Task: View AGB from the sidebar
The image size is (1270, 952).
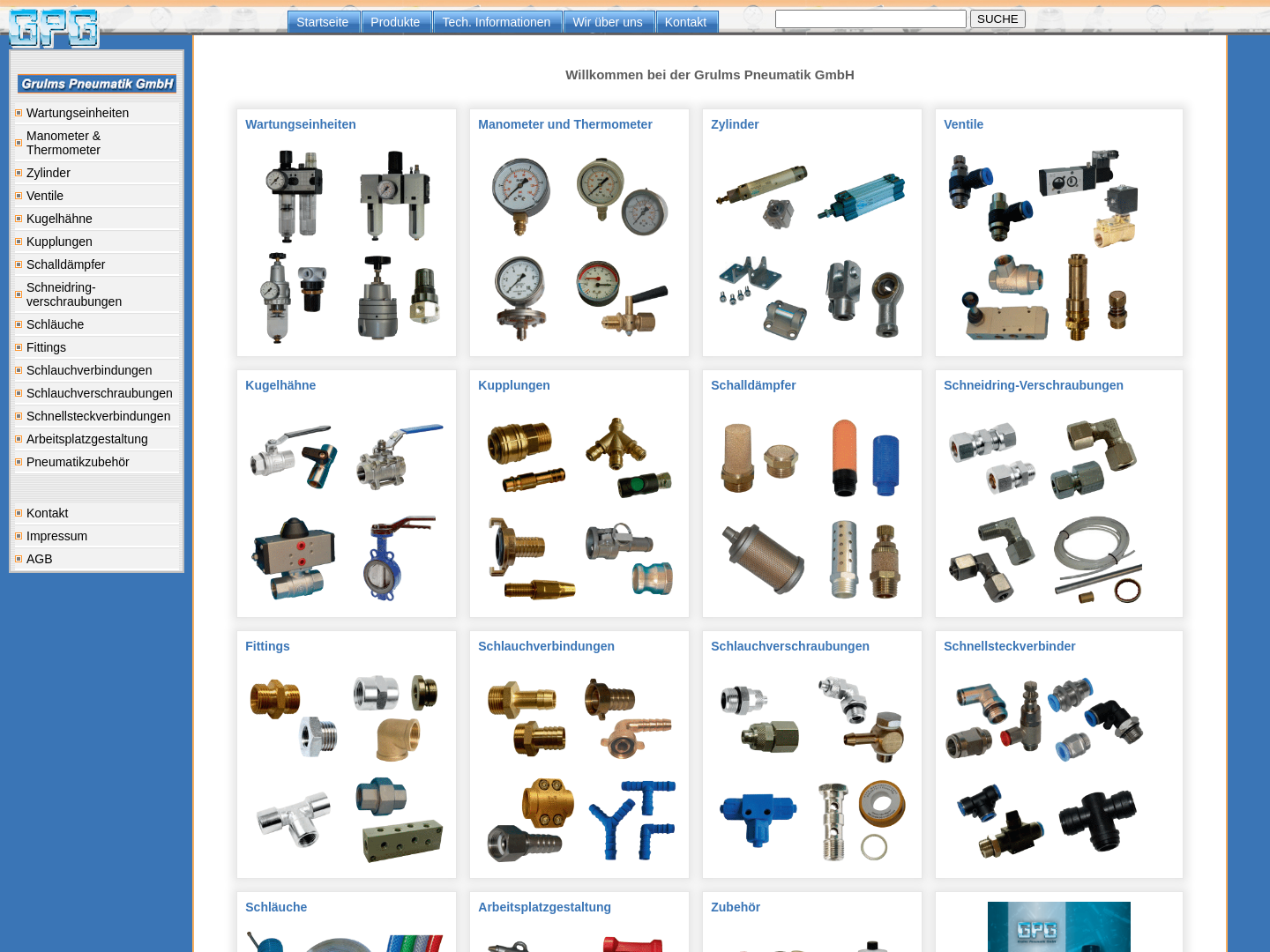Action: tap(97, 559)
